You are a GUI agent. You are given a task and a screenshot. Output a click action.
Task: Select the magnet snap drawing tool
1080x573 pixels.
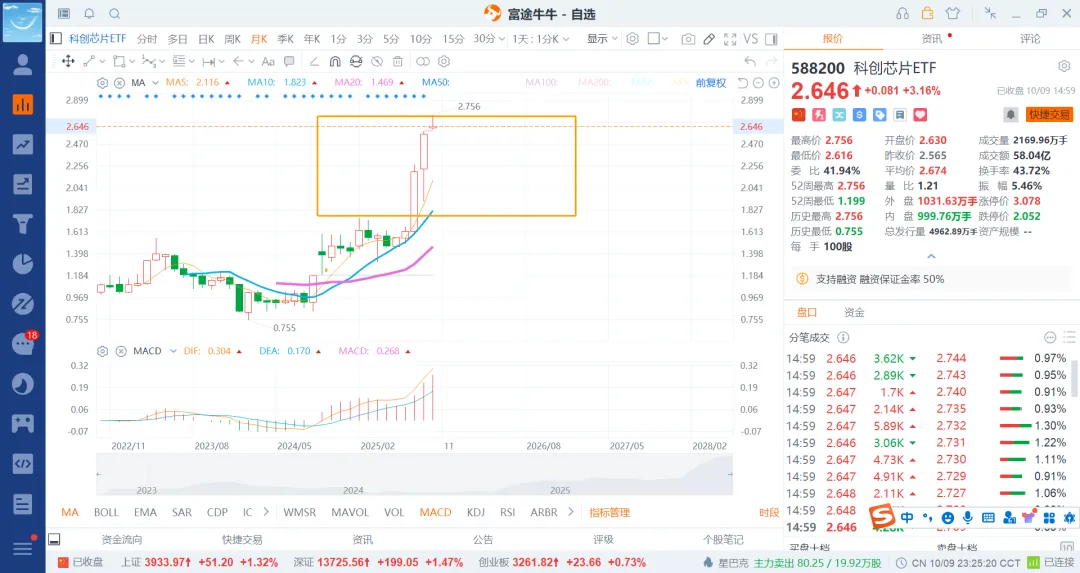coord(337,61)
